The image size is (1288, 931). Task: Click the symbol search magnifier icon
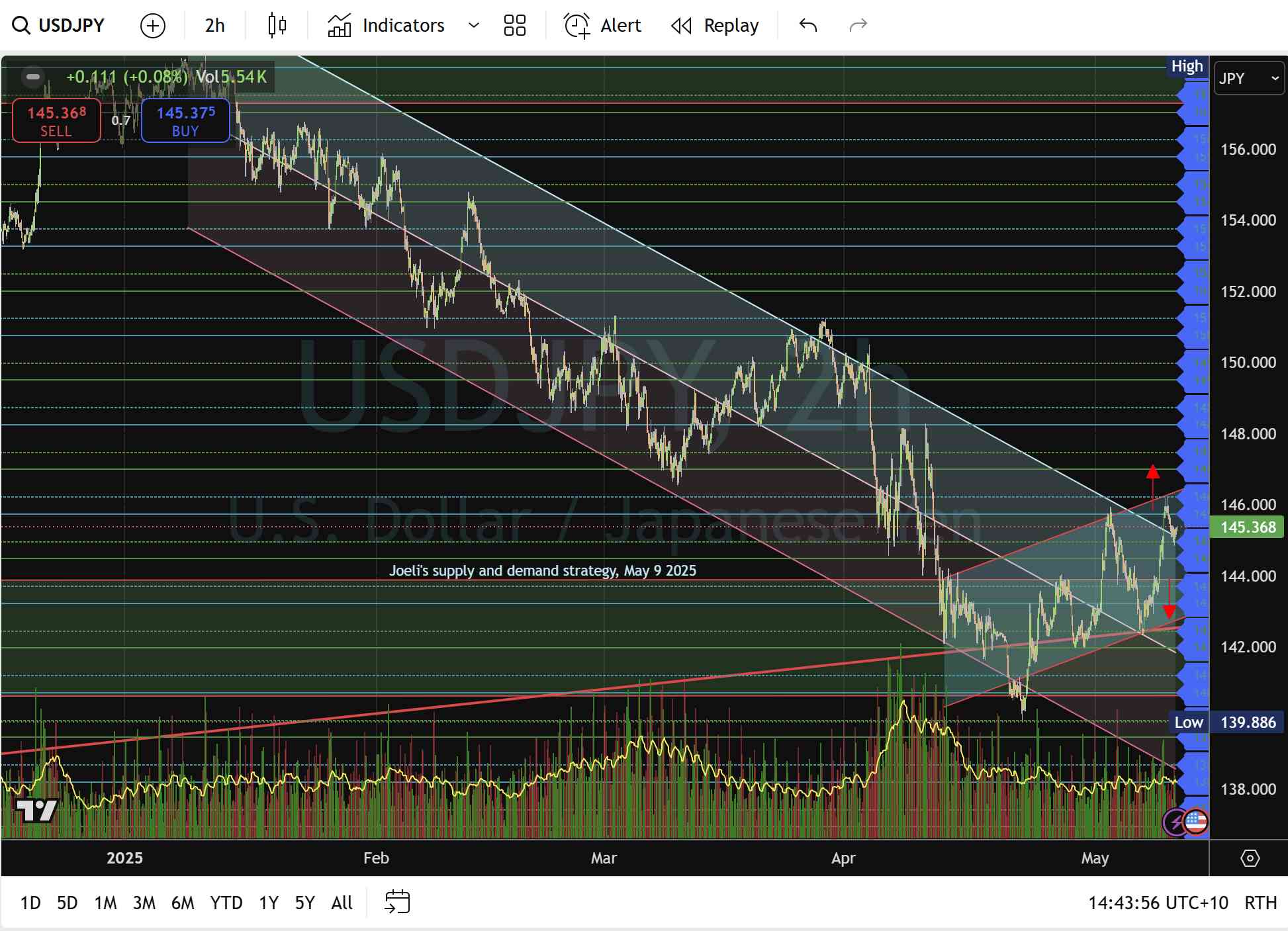[x=21, y=26]
